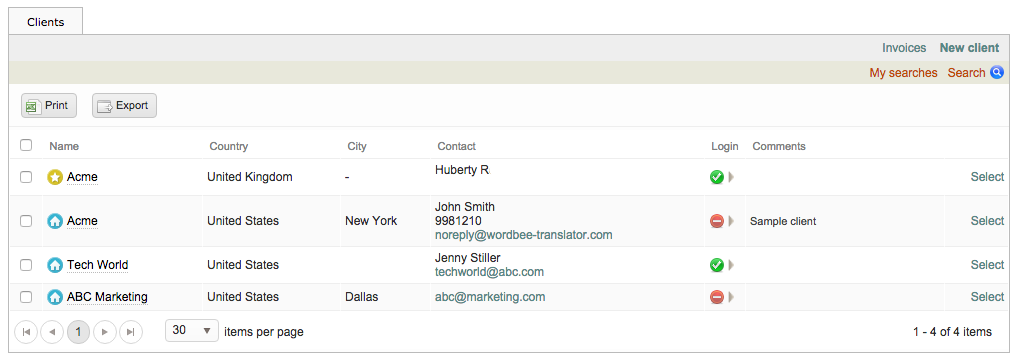The height and width of the screenshot is (360, 1018).
Task: Click the Export button
Action: (124, 106)
